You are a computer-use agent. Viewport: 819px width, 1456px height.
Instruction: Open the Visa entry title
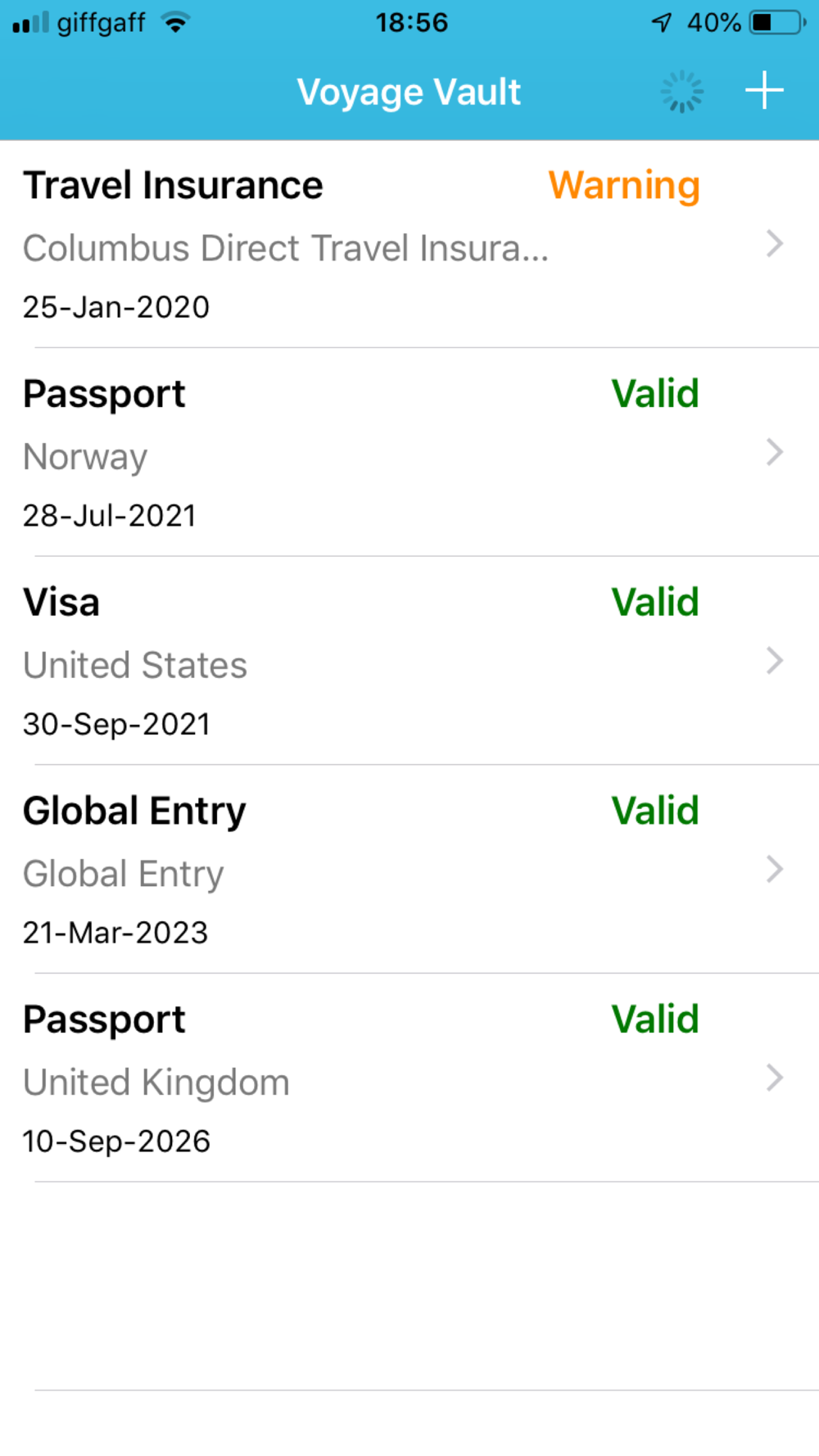[61, 603]
